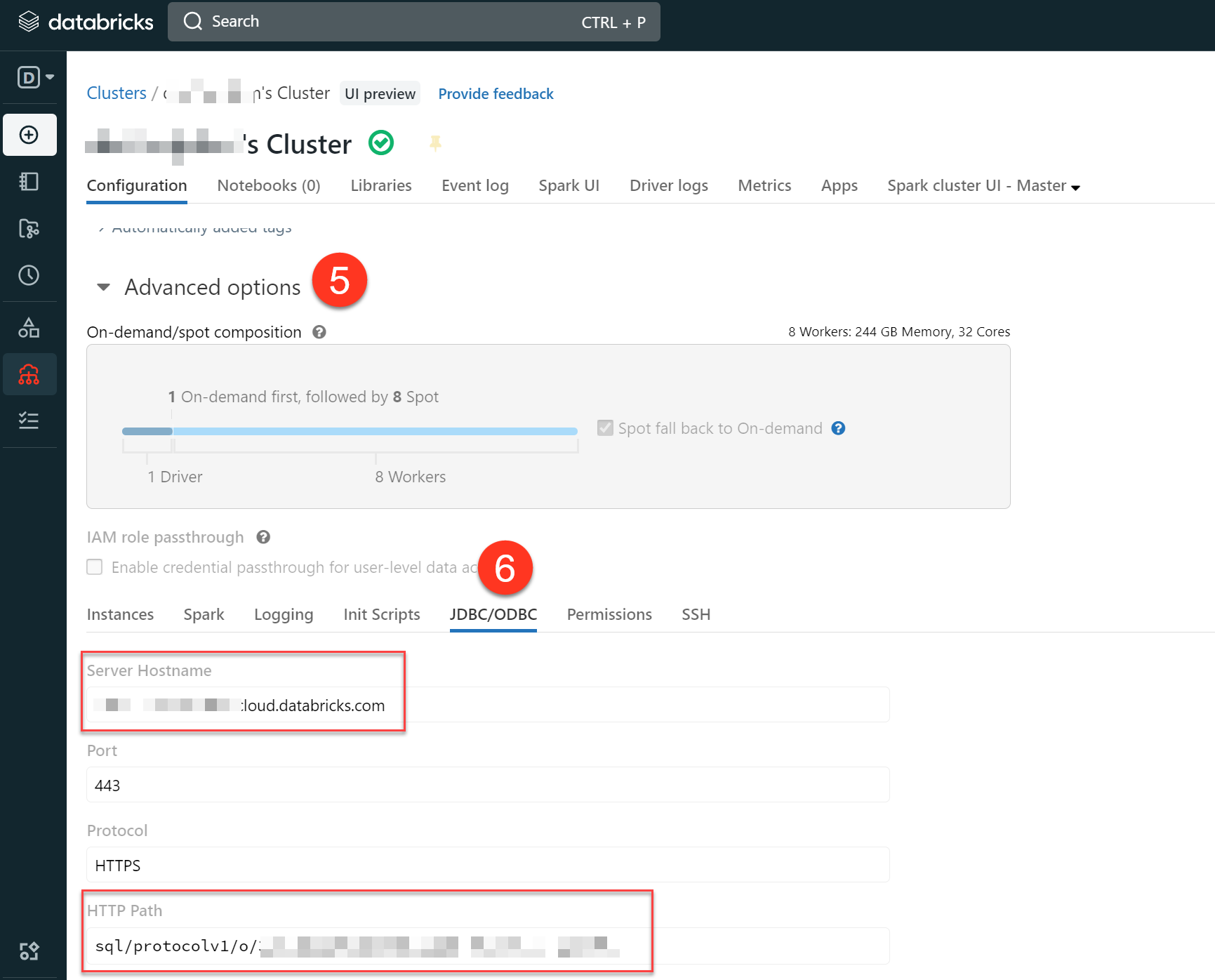Viewport: 1215px width, 980px height.
Task: Open the Jobs list icon in sidebar
Action: [x=29, y=421]
